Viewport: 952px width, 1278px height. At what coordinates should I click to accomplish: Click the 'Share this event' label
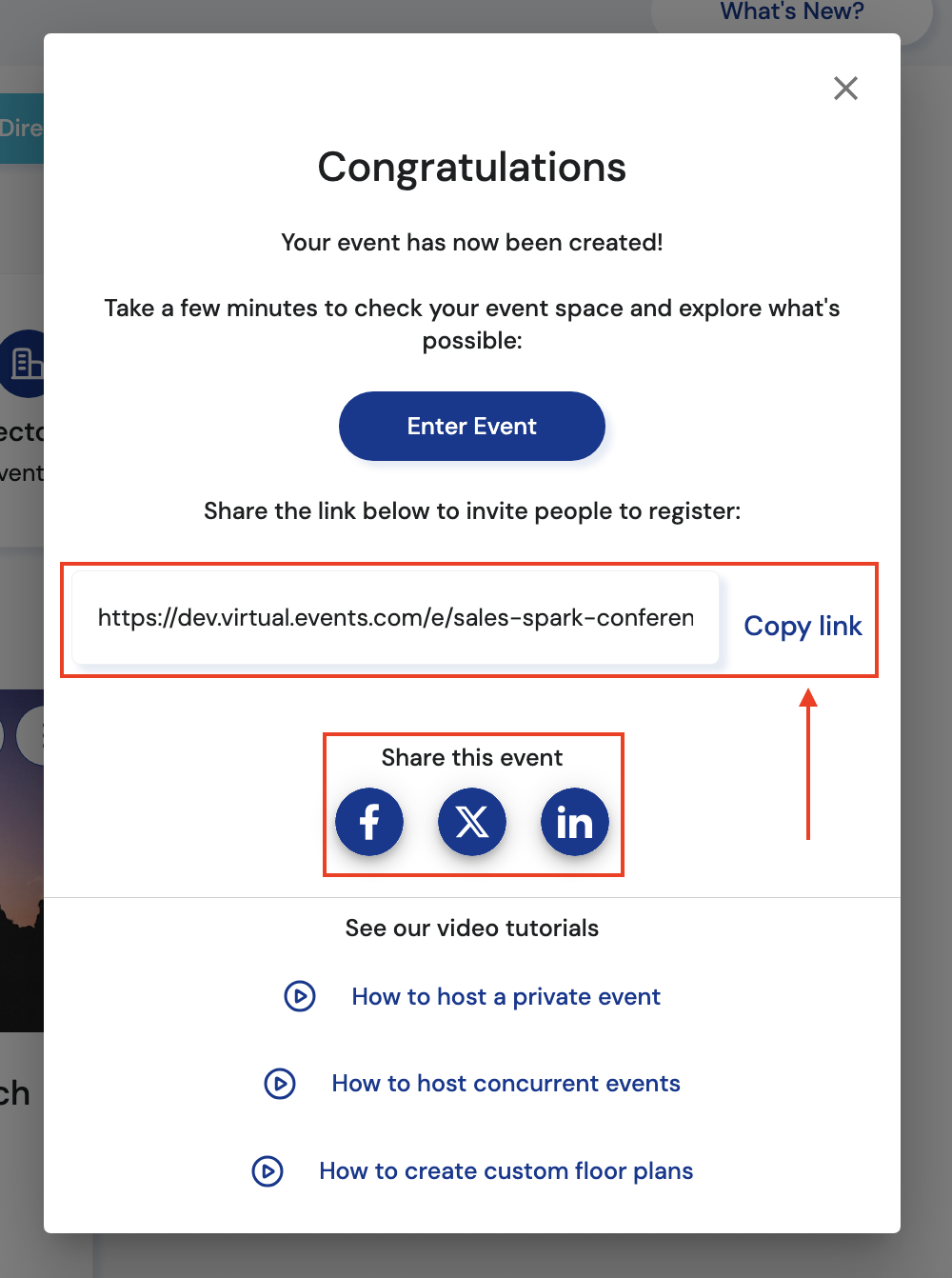pyautogui.click(x=471, y=758)
